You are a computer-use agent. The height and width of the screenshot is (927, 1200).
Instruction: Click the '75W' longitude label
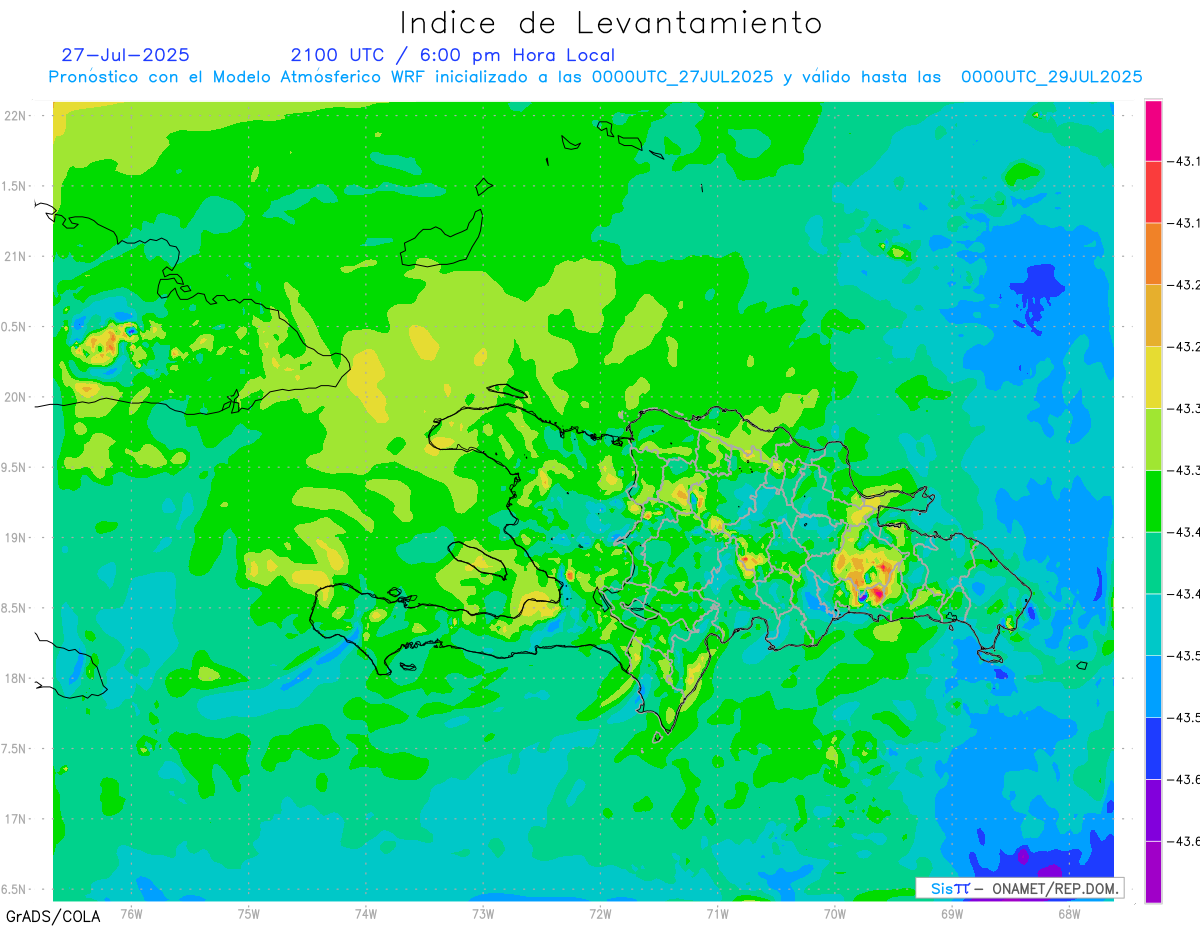[249, 913]
